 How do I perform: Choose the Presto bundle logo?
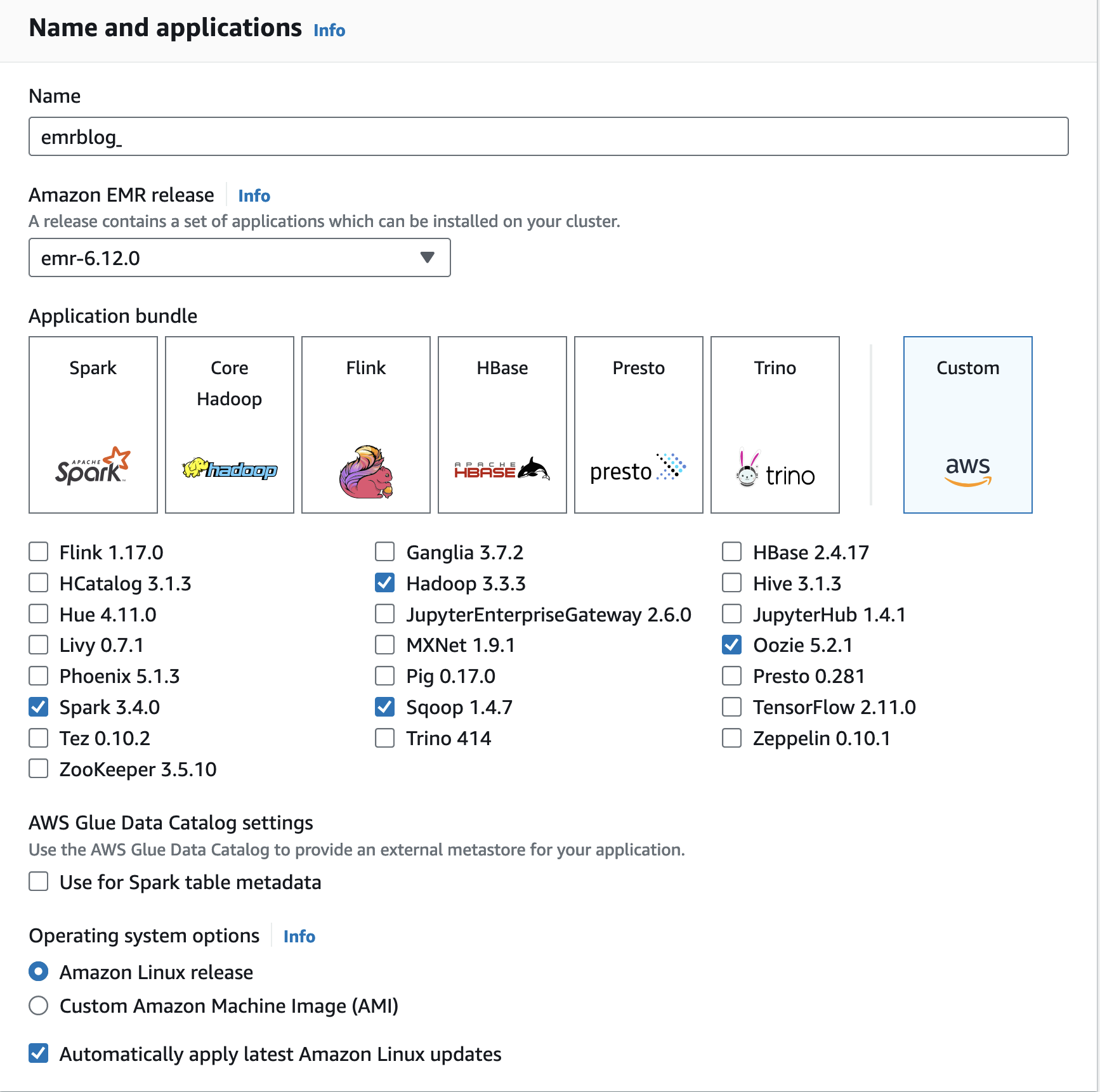(x=638, y=469)
